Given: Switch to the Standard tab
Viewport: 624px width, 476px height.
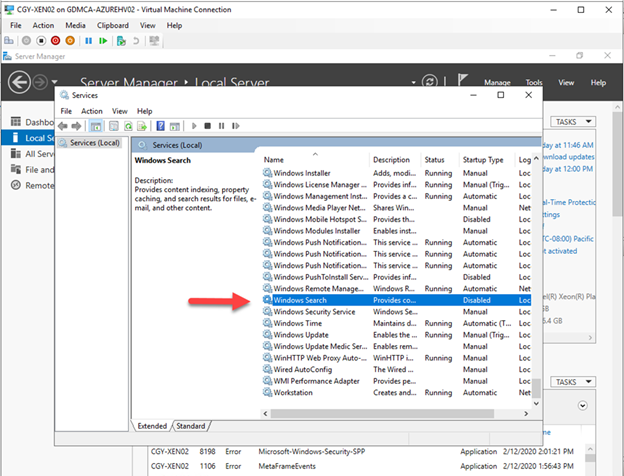Looking at the screenshot, I should coord(191,426).
